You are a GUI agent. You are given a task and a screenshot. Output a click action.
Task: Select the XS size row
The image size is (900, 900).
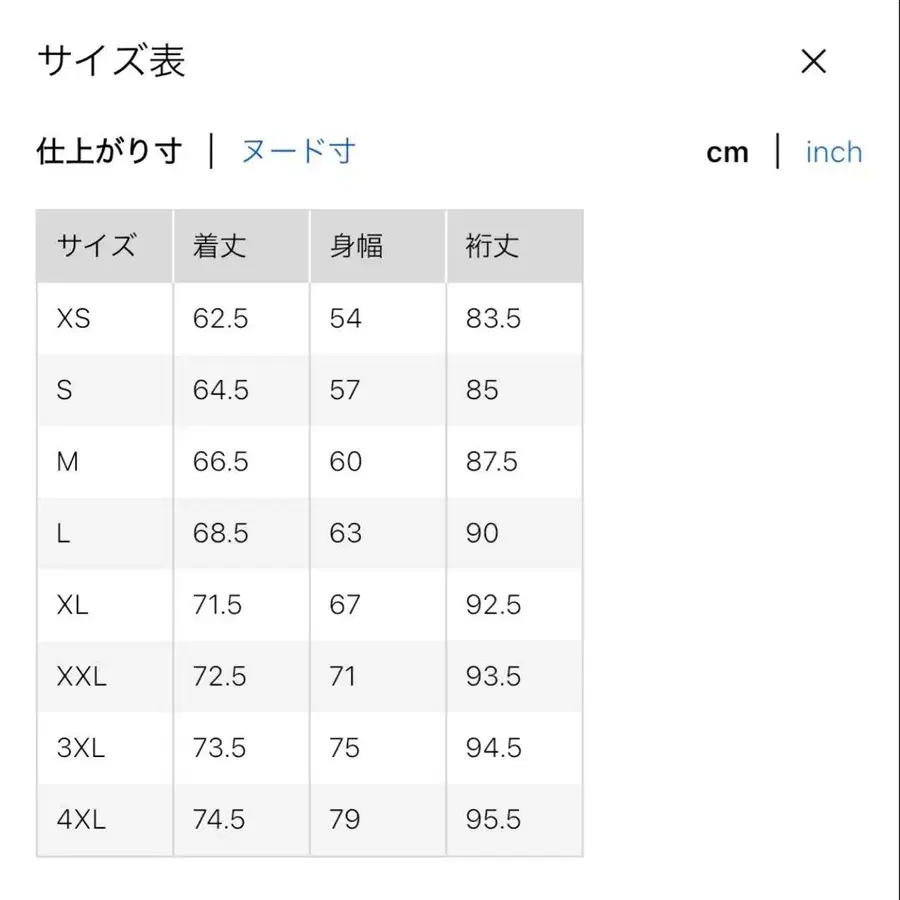72,318
